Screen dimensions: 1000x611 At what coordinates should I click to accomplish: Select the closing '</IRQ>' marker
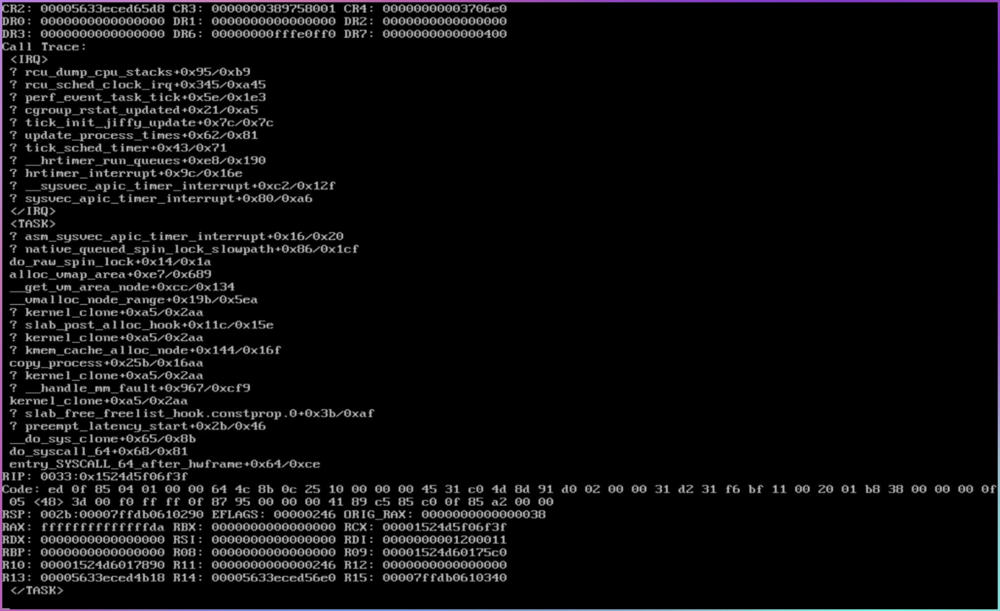33,211
